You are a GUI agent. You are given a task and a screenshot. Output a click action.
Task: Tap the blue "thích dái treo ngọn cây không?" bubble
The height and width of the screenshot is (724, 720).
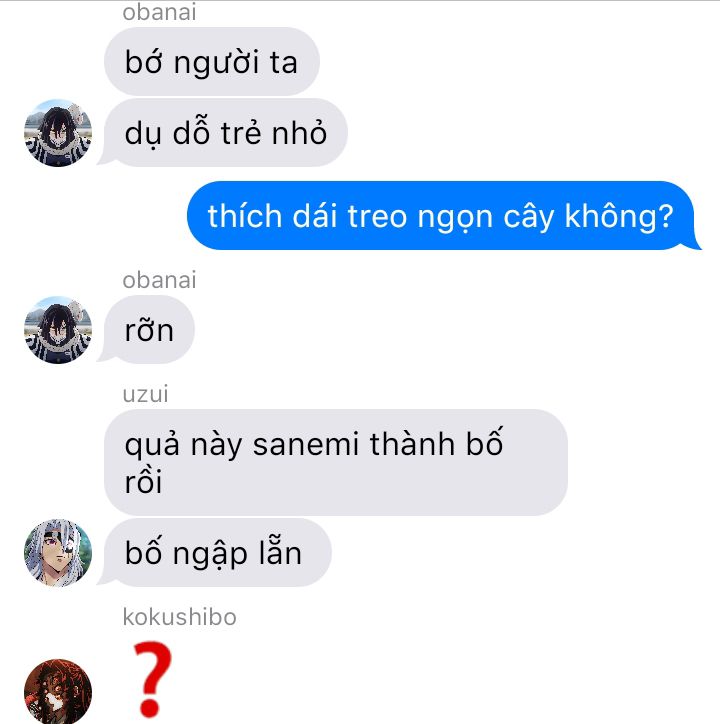click(x=444, y=216)
